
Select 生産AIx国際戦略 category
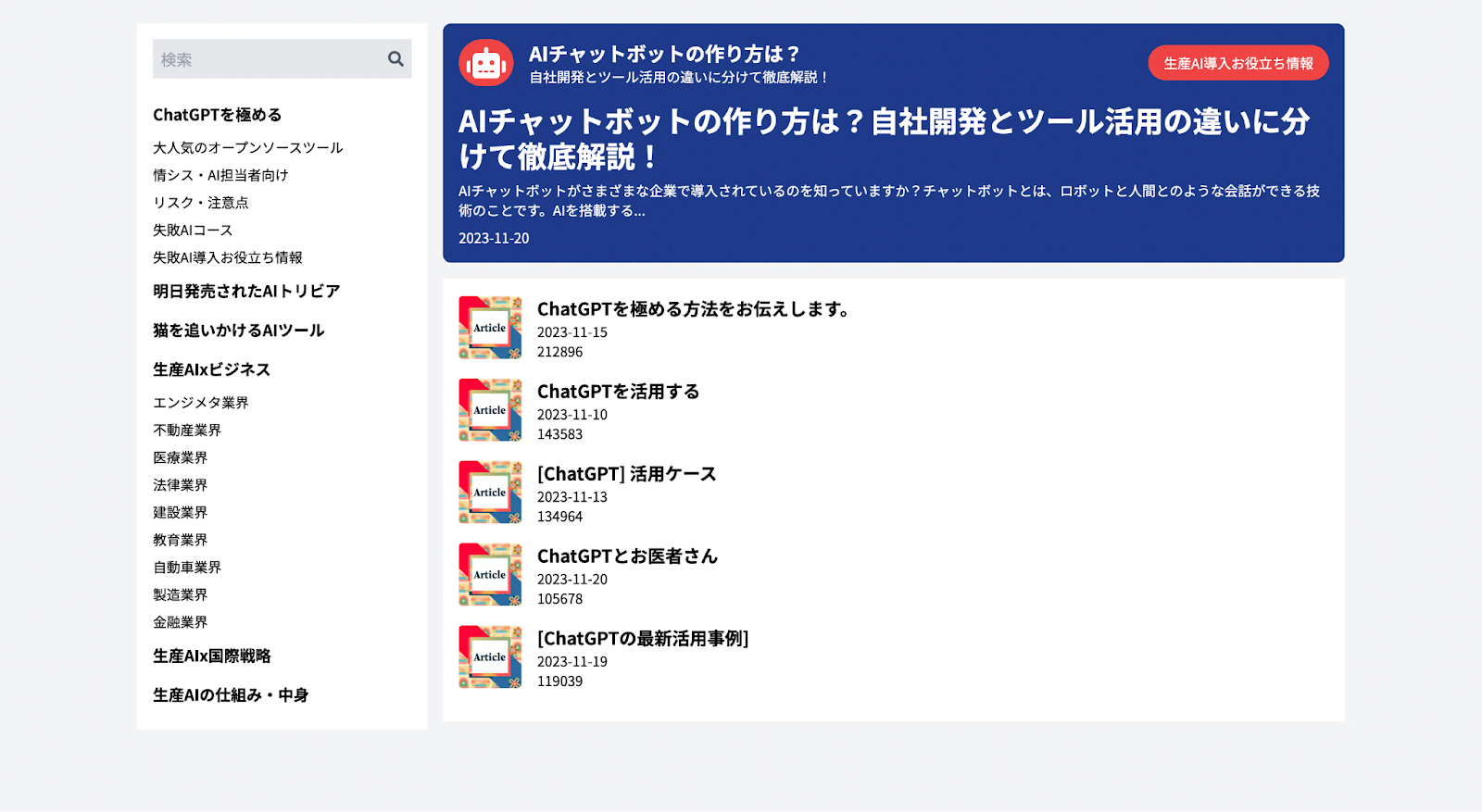(x=212, y=656)
